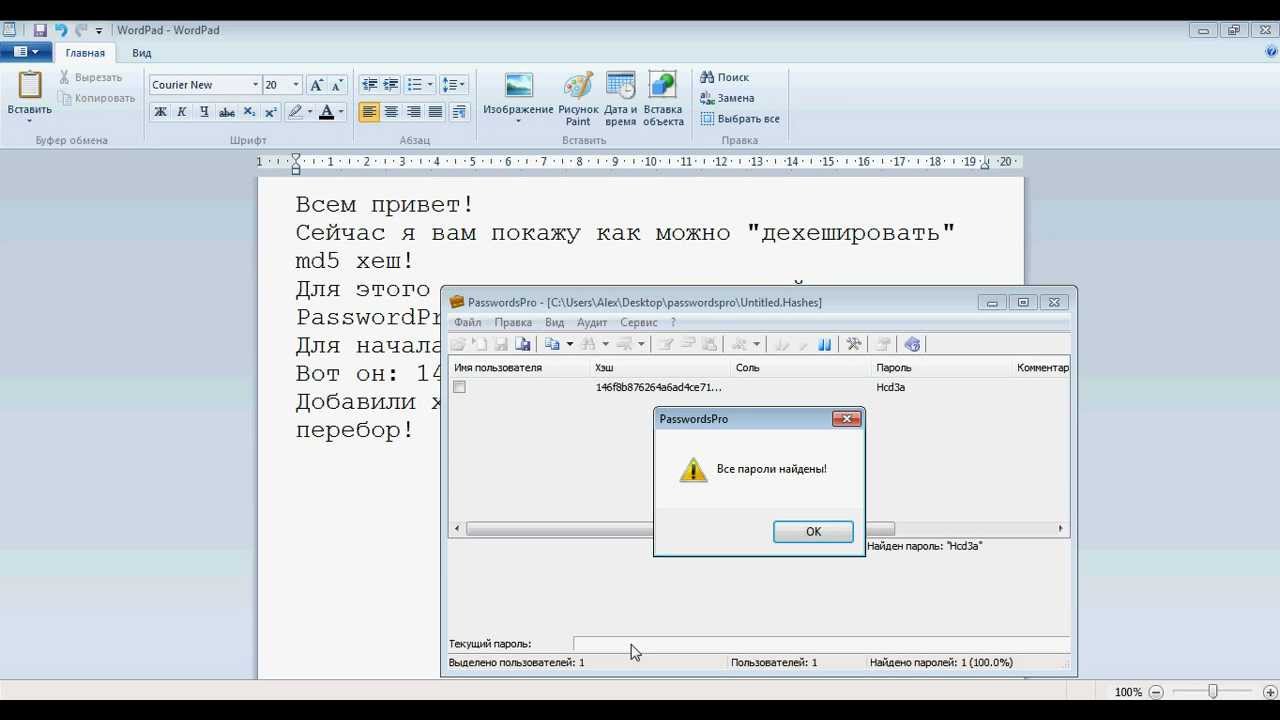Open the line spacing dropdown

click(x=453, y=85)
